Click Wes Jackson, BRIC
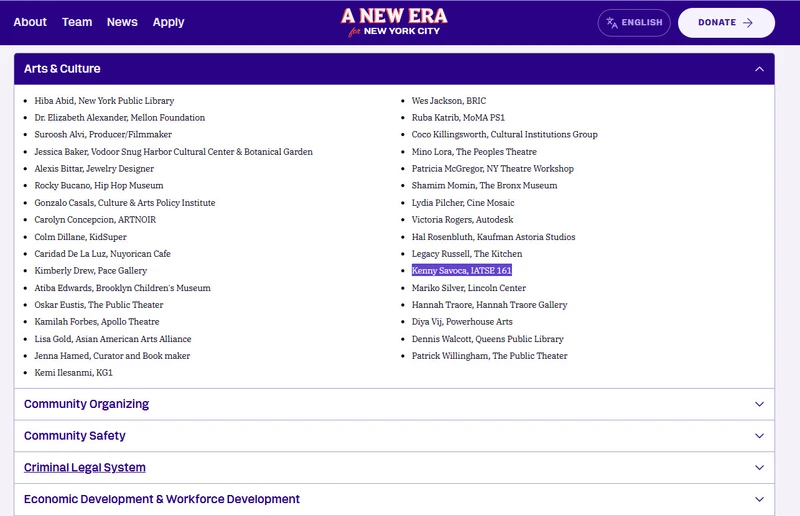Screen dimensions: 800x516 [x=449, y=101]
